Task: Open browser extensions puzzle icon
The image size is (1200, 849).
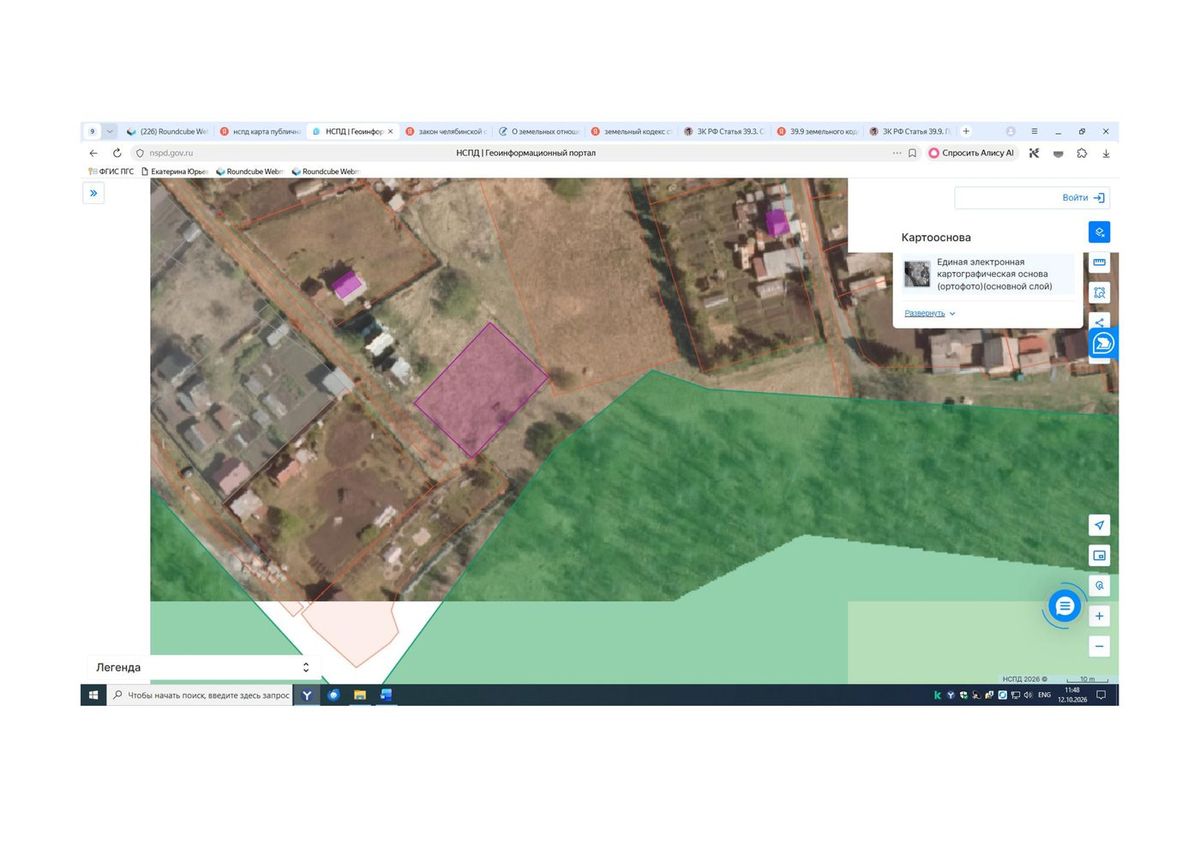Action: [x=1082, y=153]
